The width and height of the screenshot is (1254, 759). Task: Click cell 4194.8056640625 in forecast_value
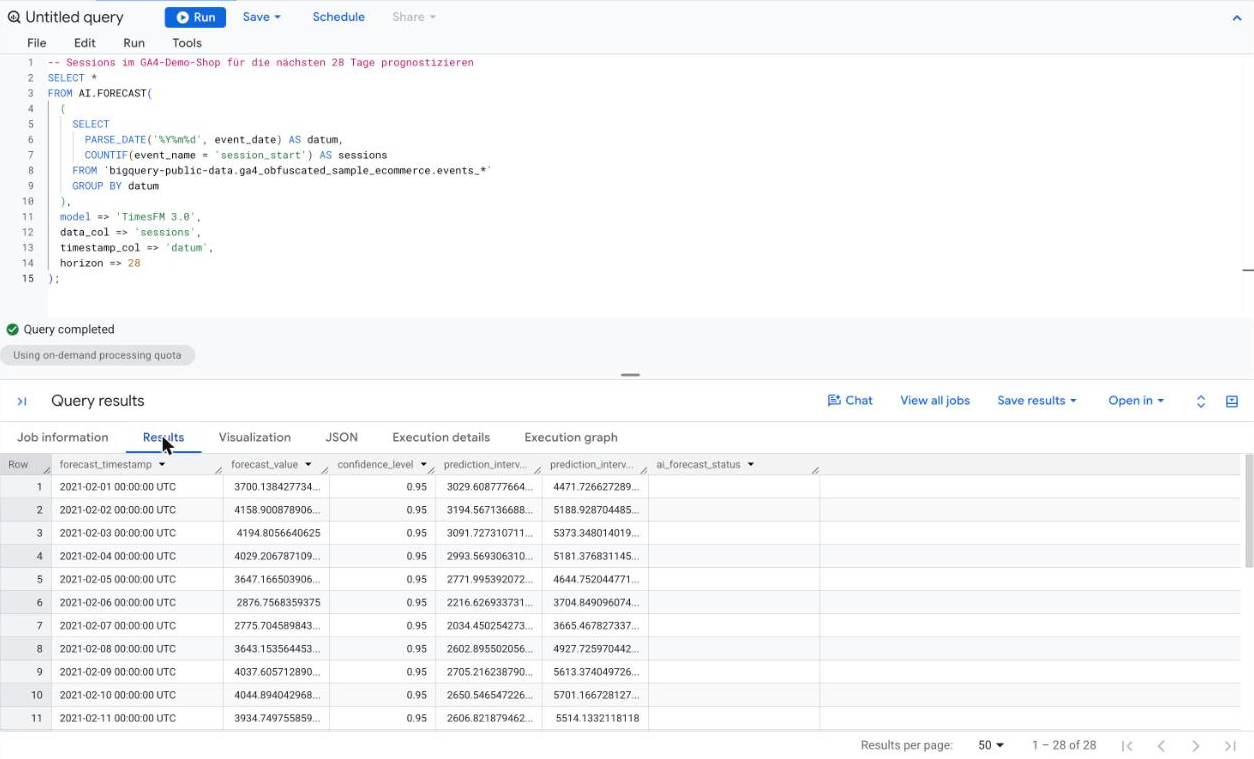(276, 533)
